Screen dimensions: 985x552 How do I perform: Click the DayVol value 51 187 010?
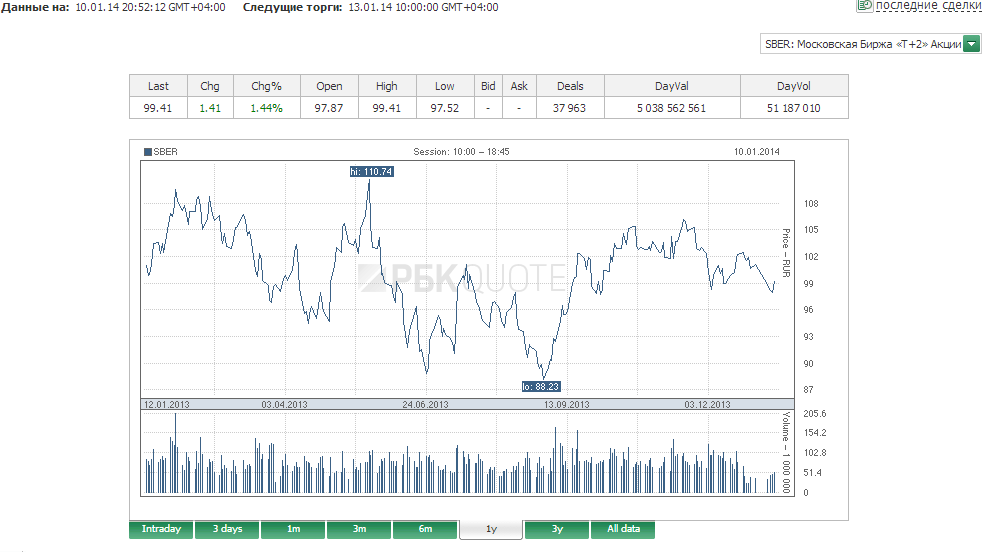[x=793, y=108]
